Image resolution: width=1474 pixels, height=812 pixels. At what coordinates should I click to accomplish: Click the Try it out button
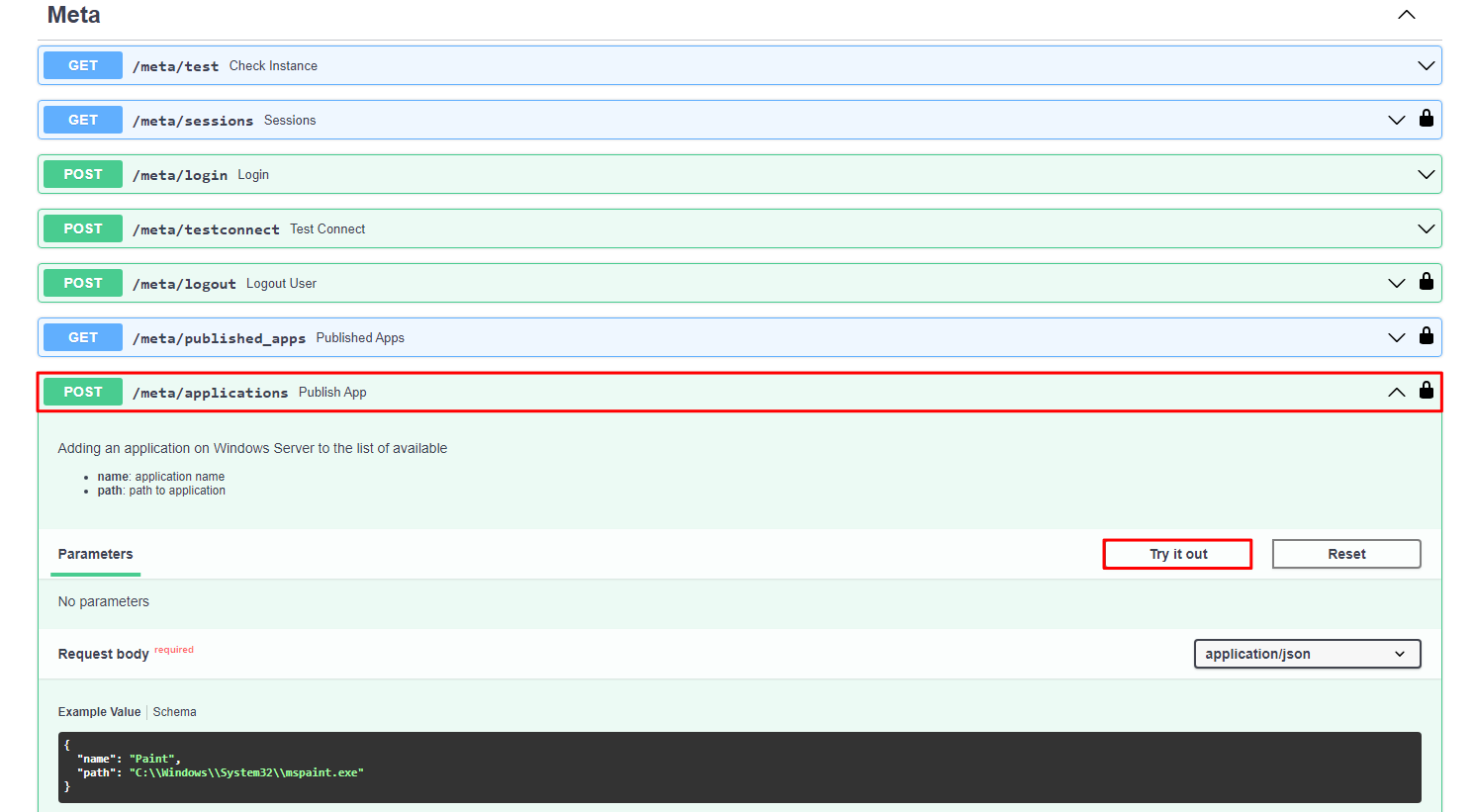[x=1177, y=554]
